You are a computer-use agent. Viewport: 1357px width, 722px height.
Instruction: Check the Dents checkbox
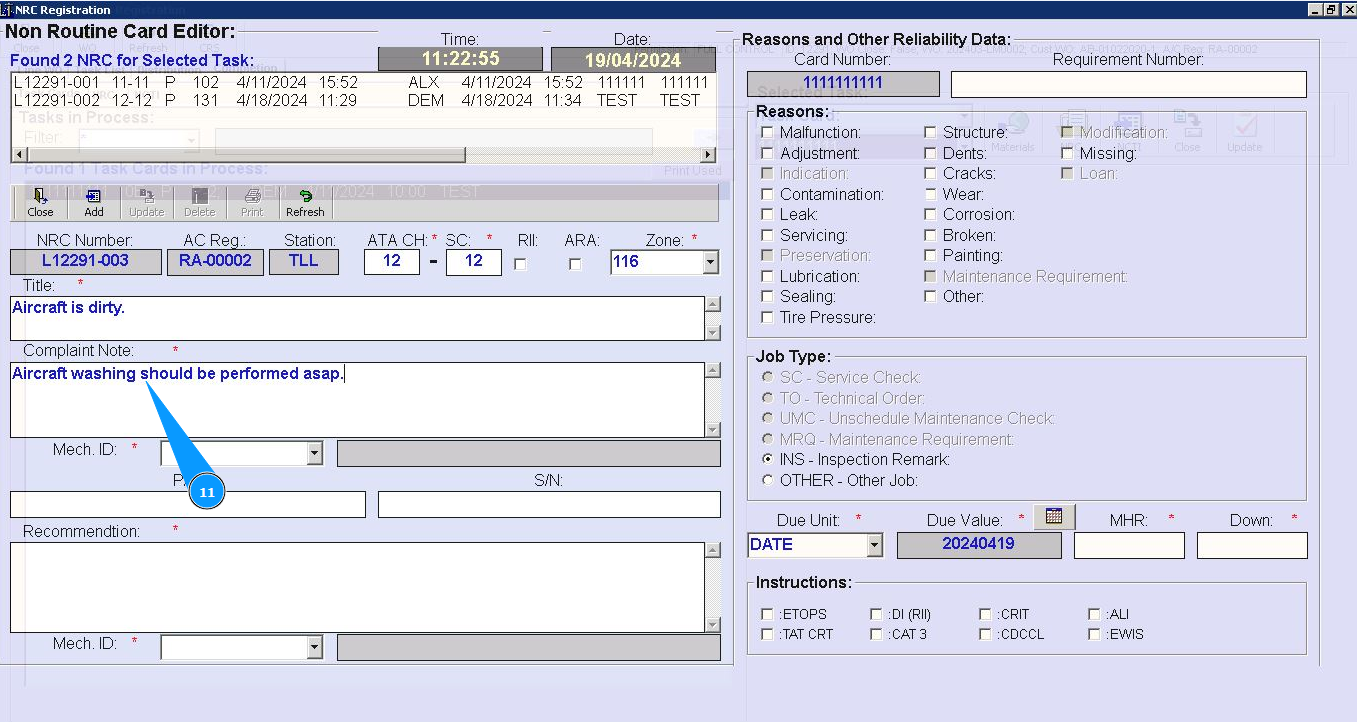(x=930, y=153)
